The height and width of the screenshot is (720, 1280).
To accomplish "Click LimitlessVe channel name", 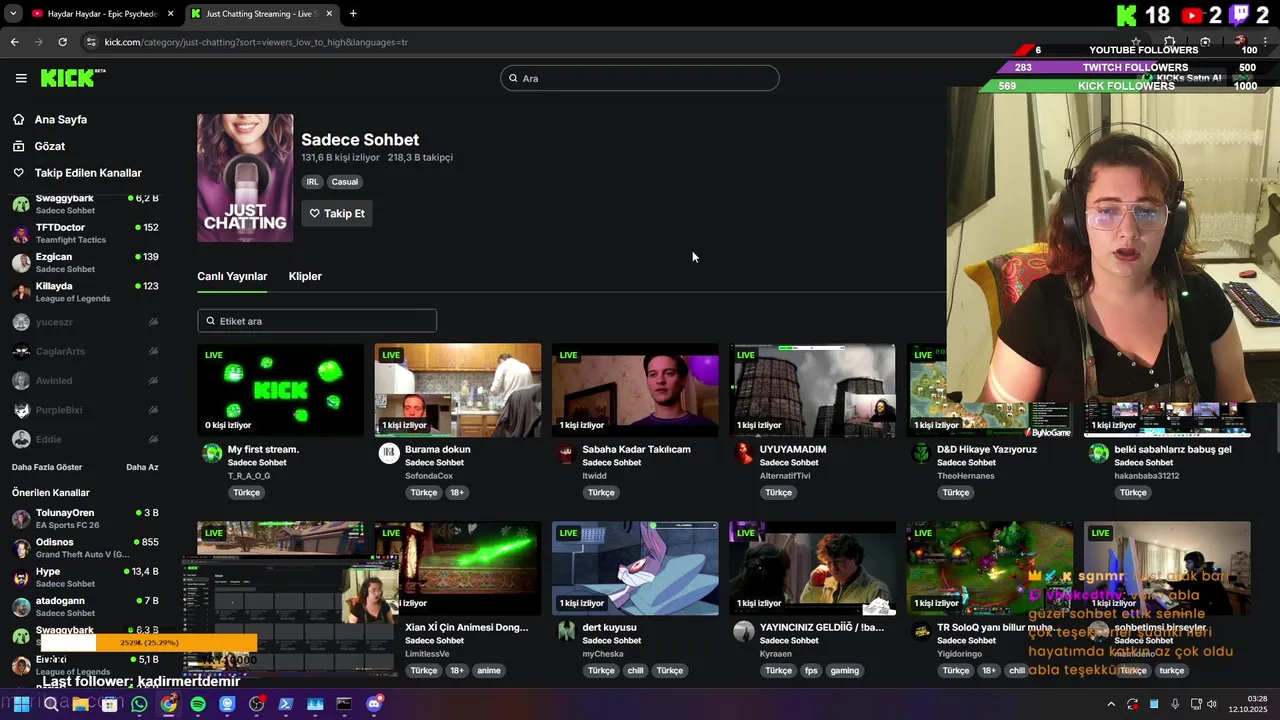I will (x=427, y=654).
